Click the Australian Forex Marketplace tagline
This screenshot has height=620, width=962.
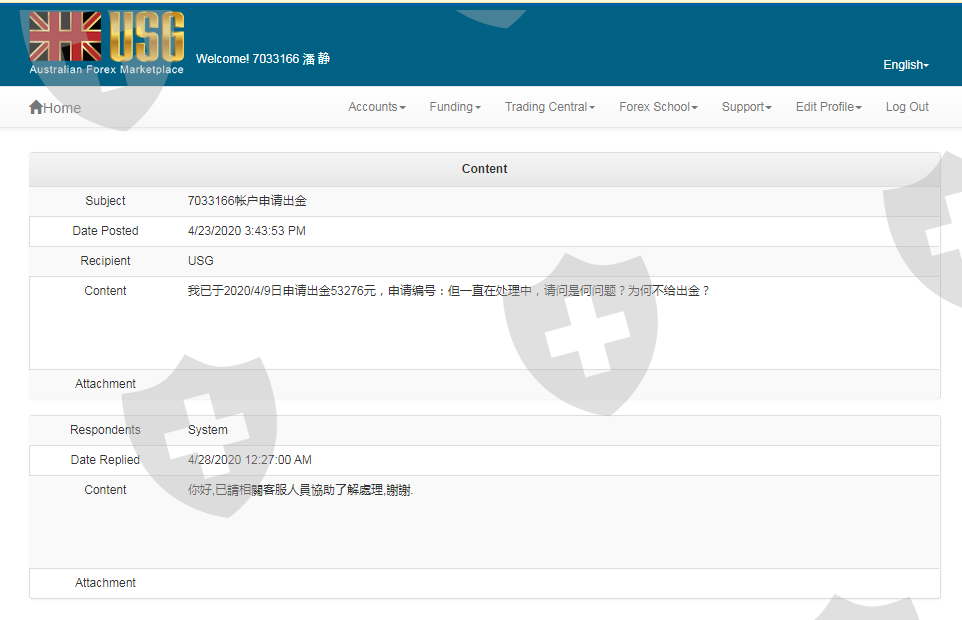coord(106,70)
